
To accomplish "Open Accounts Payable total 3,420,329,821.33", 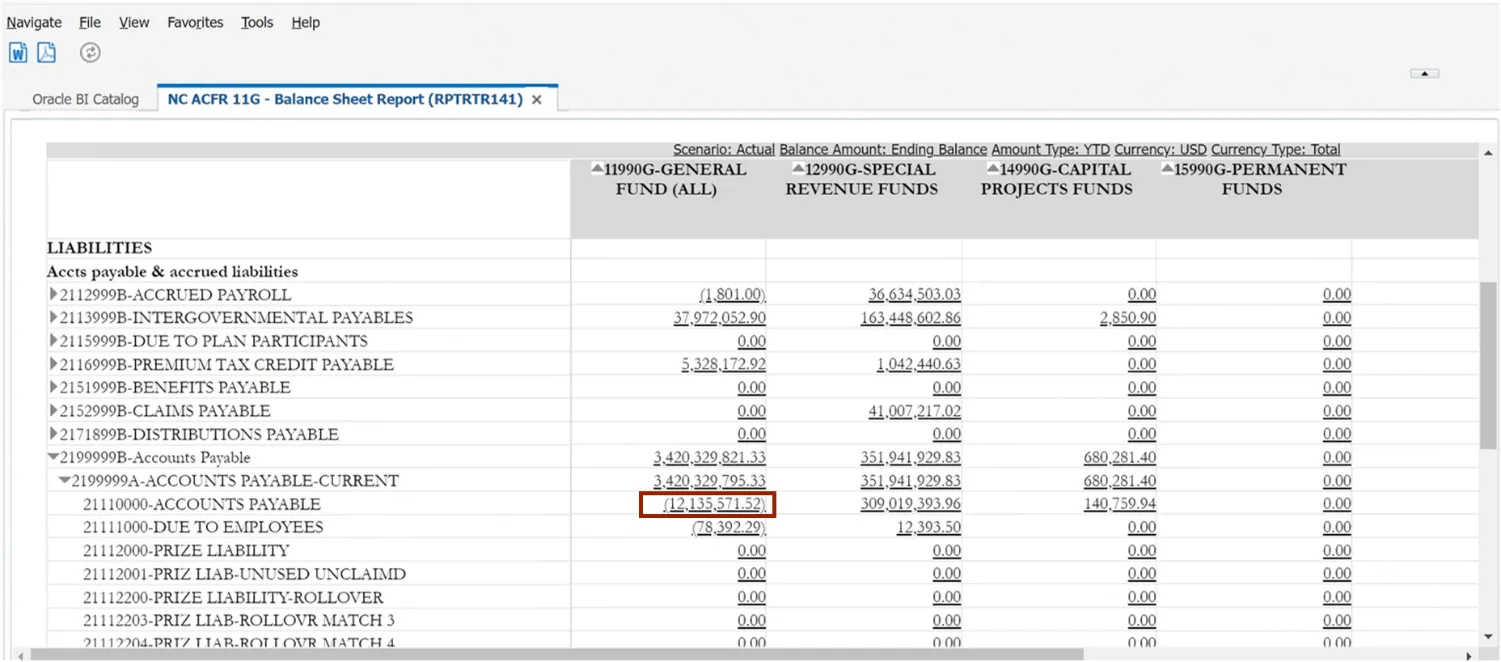I will coord(710,458).
